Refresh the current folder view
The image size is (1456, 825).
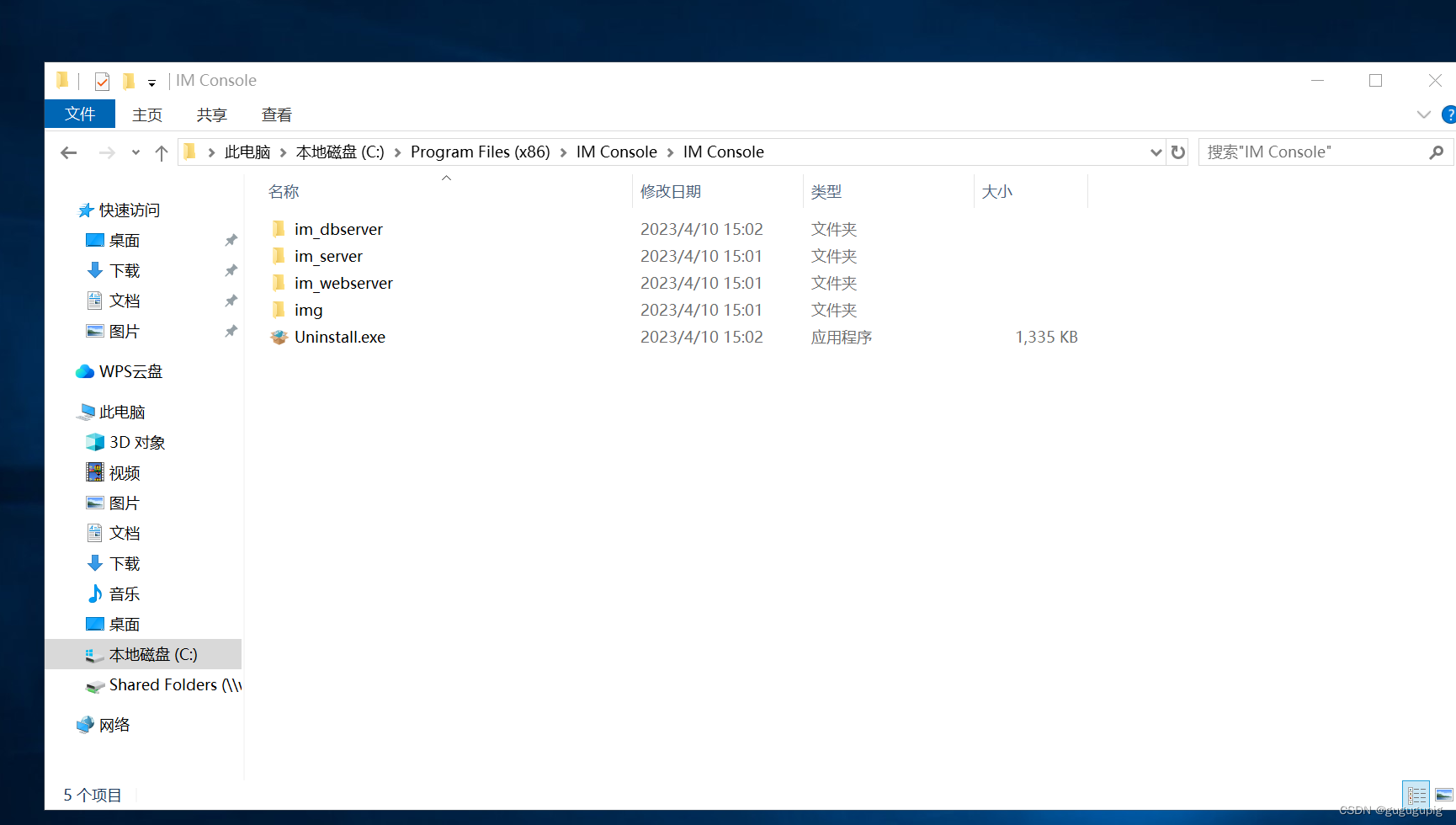(1178, 152)
